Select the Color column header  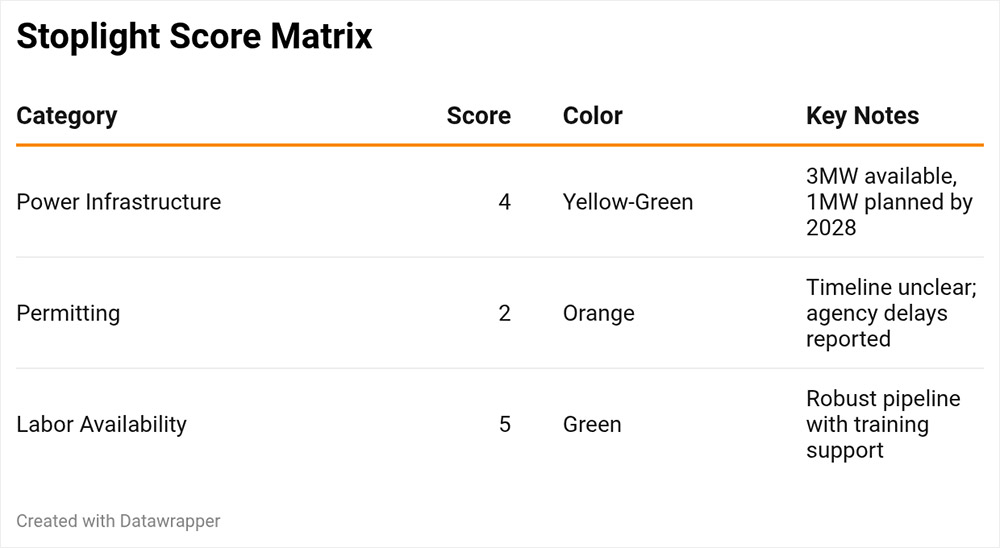point(593,116)
